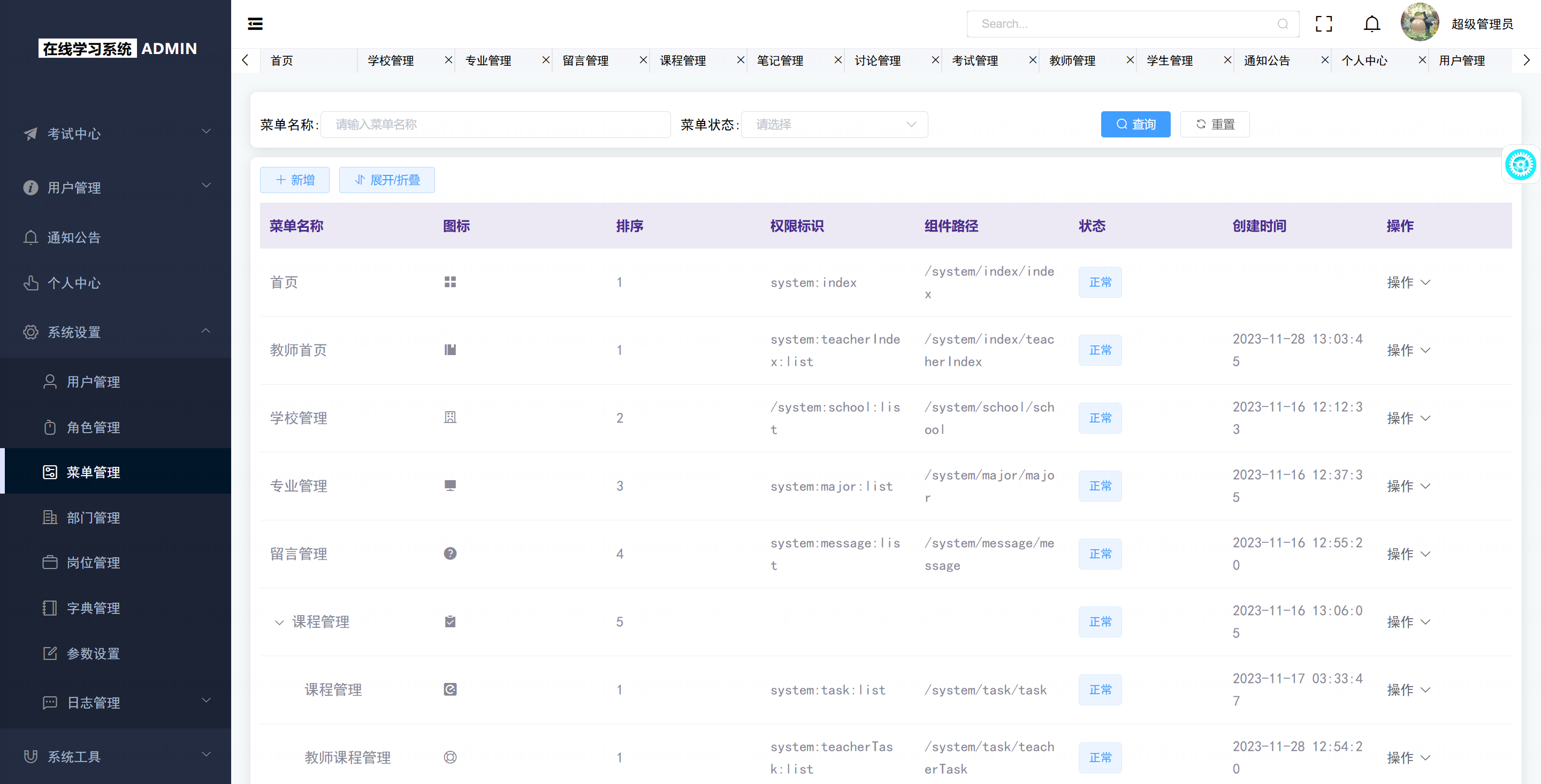Toggle 展开/折叠 for all rows
Screen dimensions: 1541x784
[x=386, y=180]
